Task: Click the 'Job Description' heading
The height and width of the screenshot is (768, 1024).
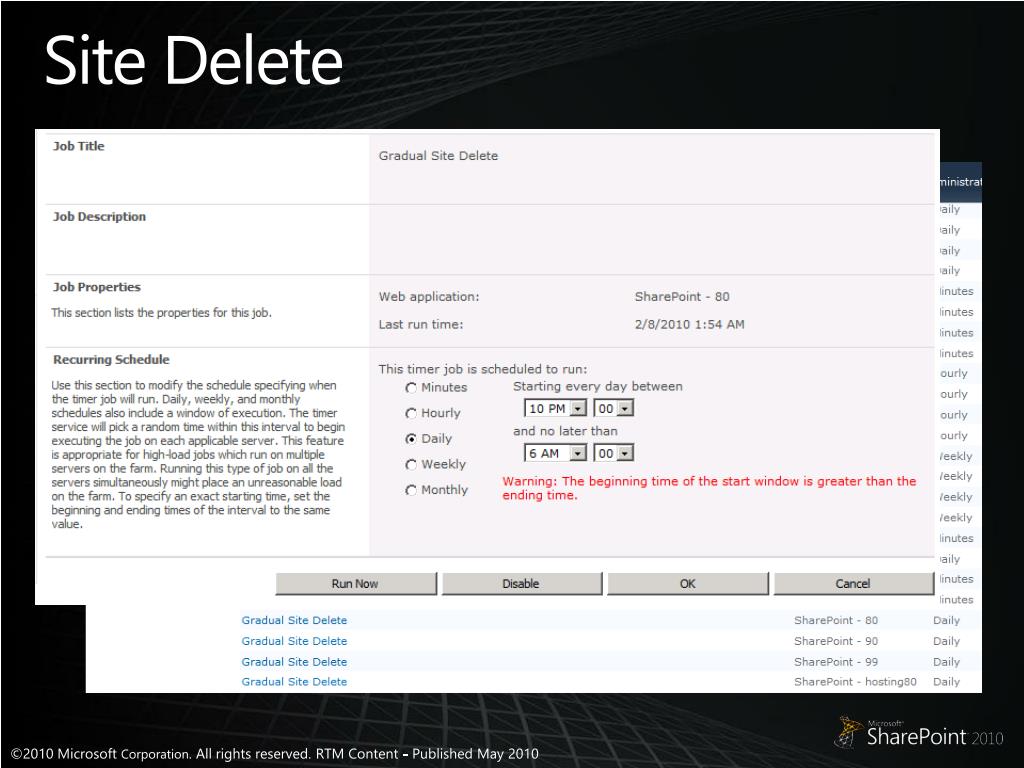Action: coord(99,217)
